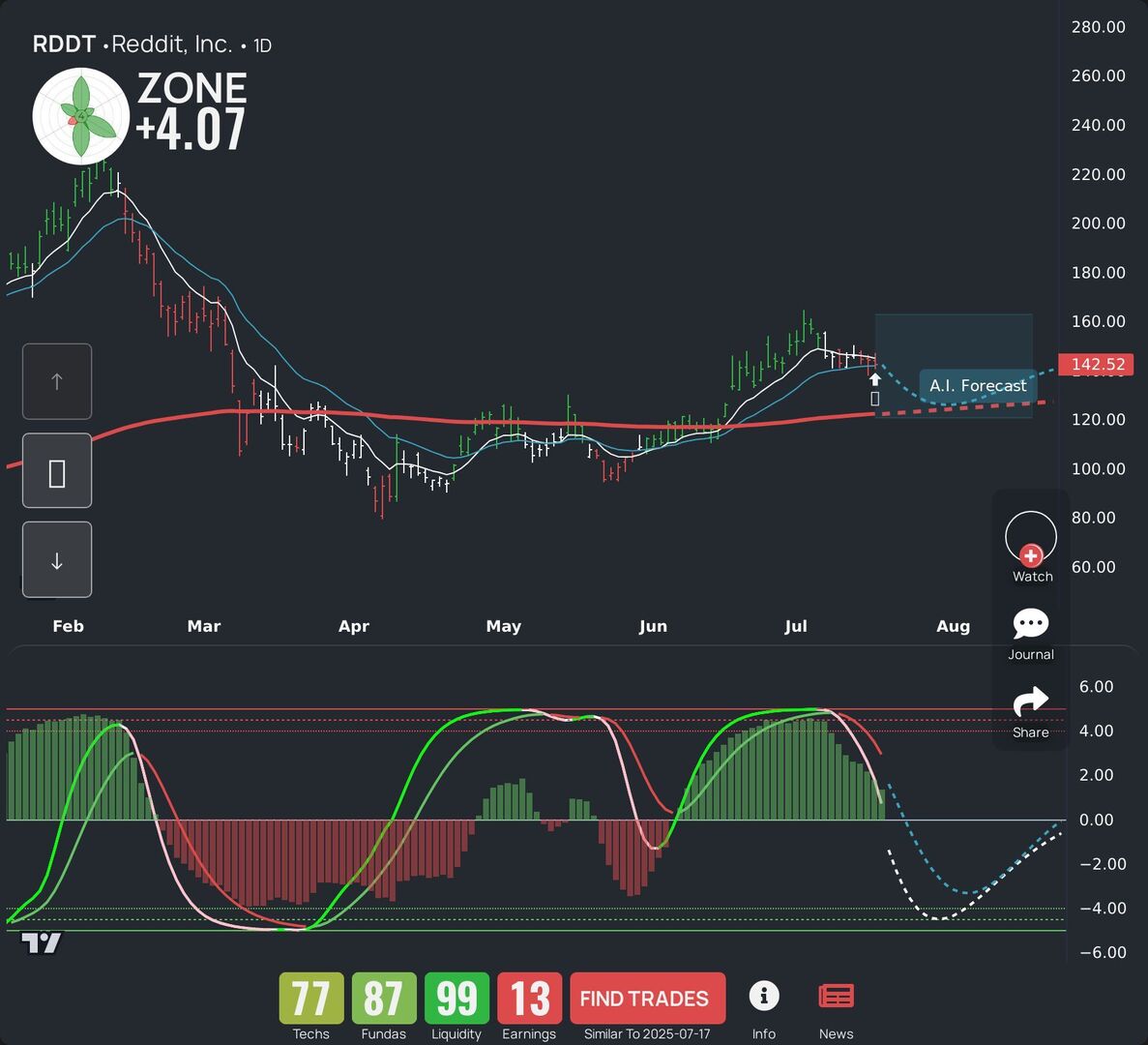Screen dimensions: 1148x1045
Task: Click the Apr label on time axis
Action: (x=354, y=626)
